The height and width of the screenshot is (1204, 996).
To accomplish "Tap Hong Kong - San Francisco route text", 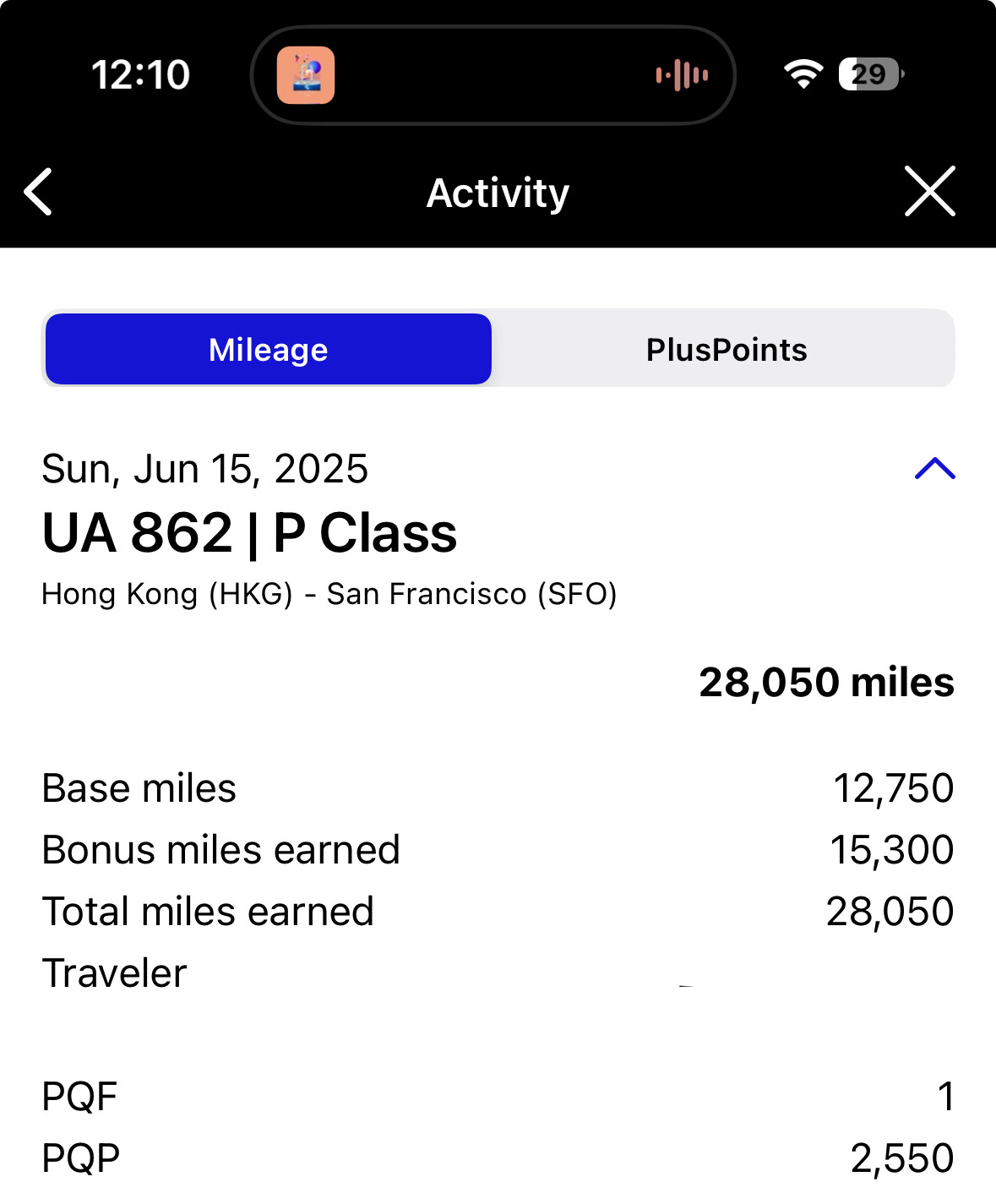I will pyautogui.click(x=329, y=594).
